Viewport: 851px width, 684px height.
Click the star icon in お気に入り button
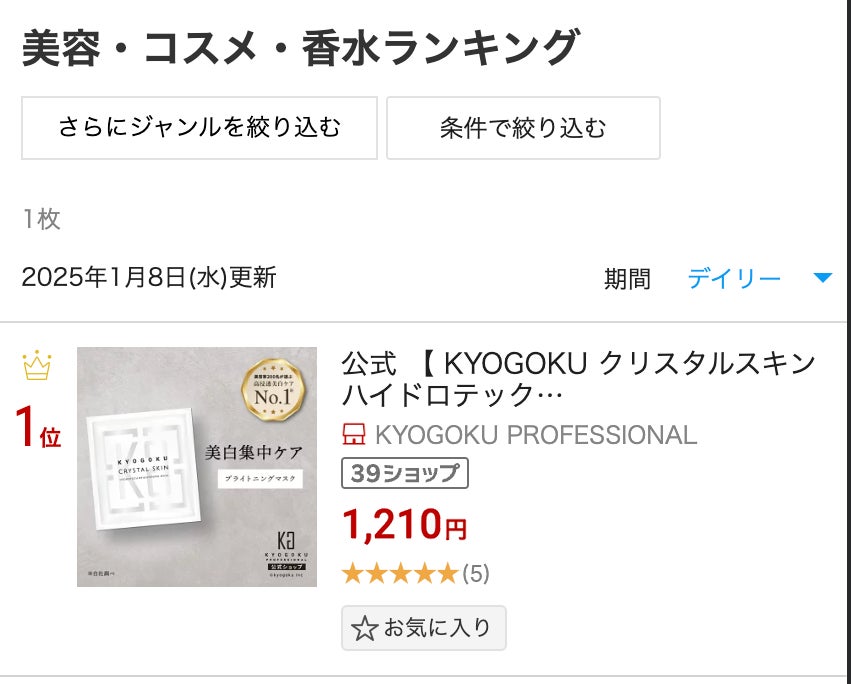click(x=364, y=629)
